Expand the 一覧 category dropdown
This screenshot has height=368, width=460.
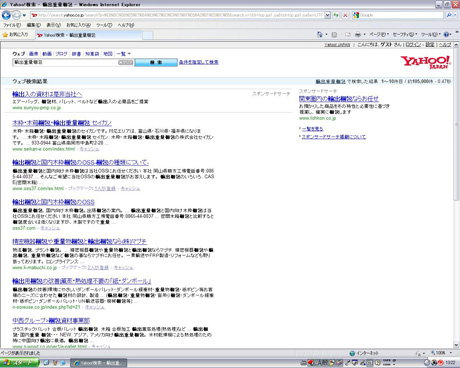tap(124, 54)
